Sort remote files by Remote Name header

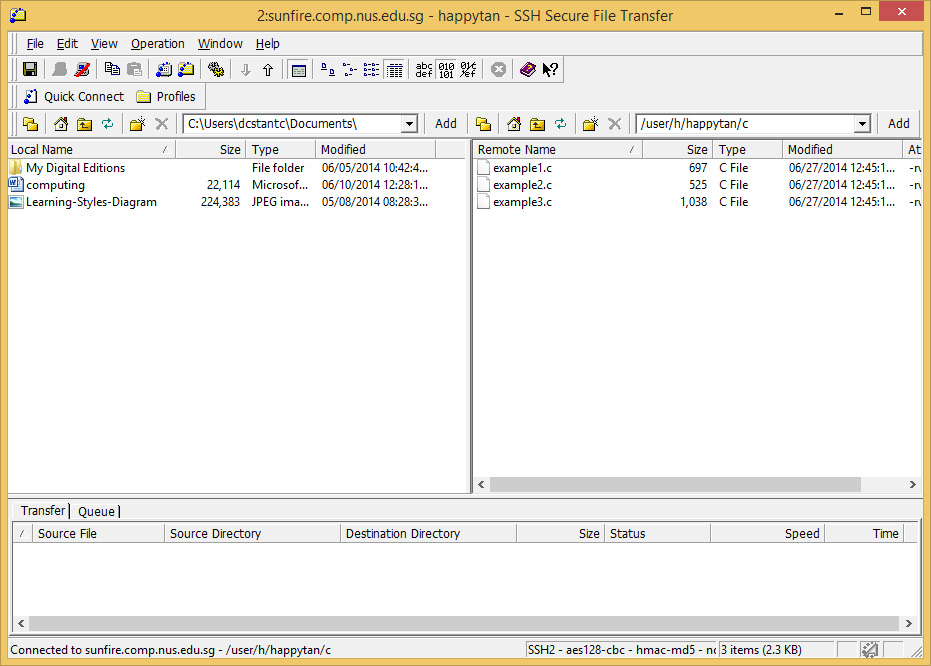click(559, 150)
